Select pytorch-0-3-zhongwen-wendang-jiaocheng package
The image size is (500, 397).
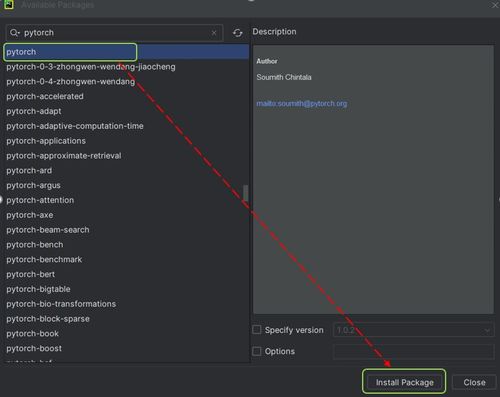tap(126, 67)
